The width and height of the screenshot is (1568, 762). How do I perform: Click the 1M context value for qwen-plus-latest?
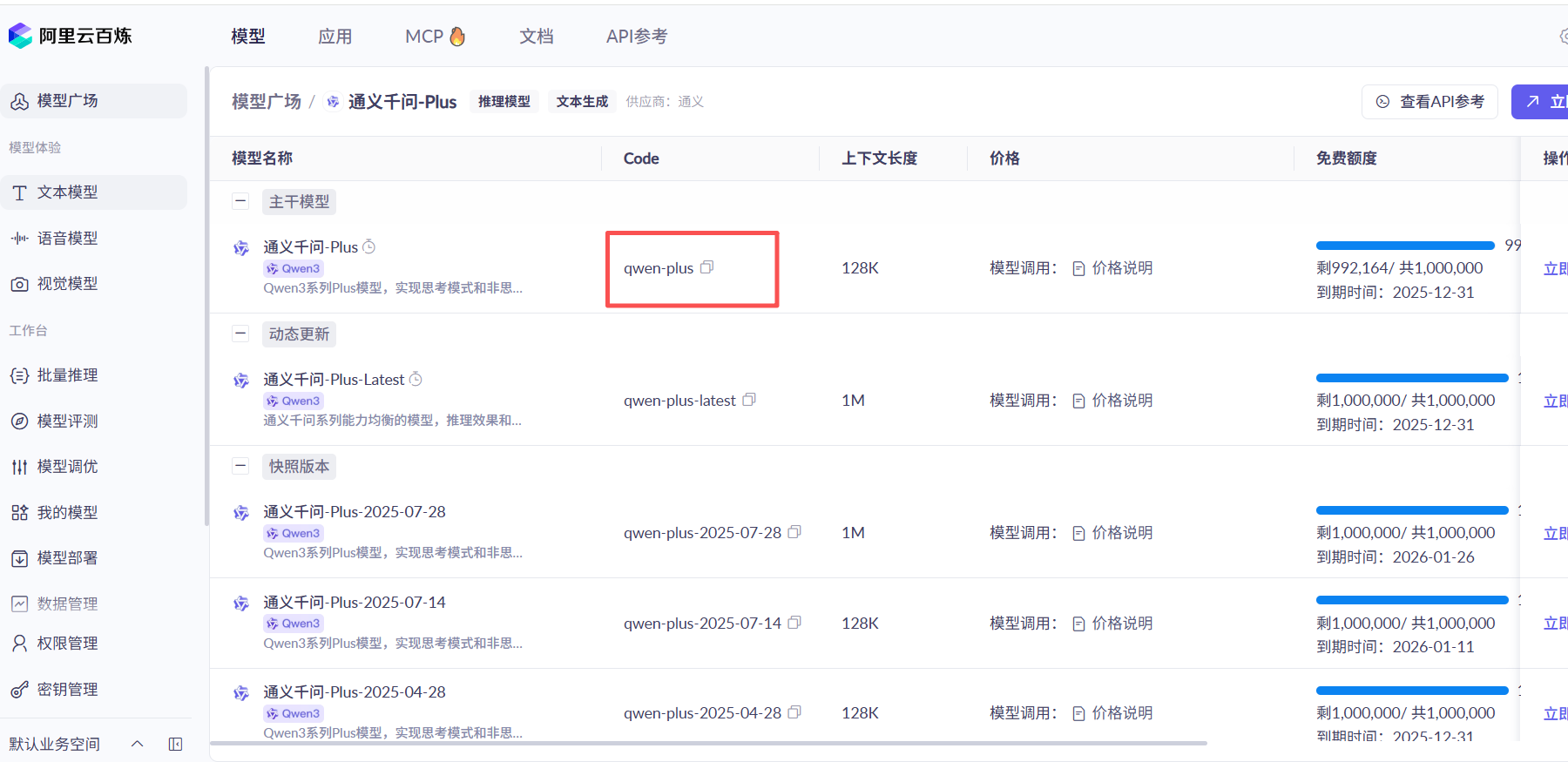pos(854,401)
